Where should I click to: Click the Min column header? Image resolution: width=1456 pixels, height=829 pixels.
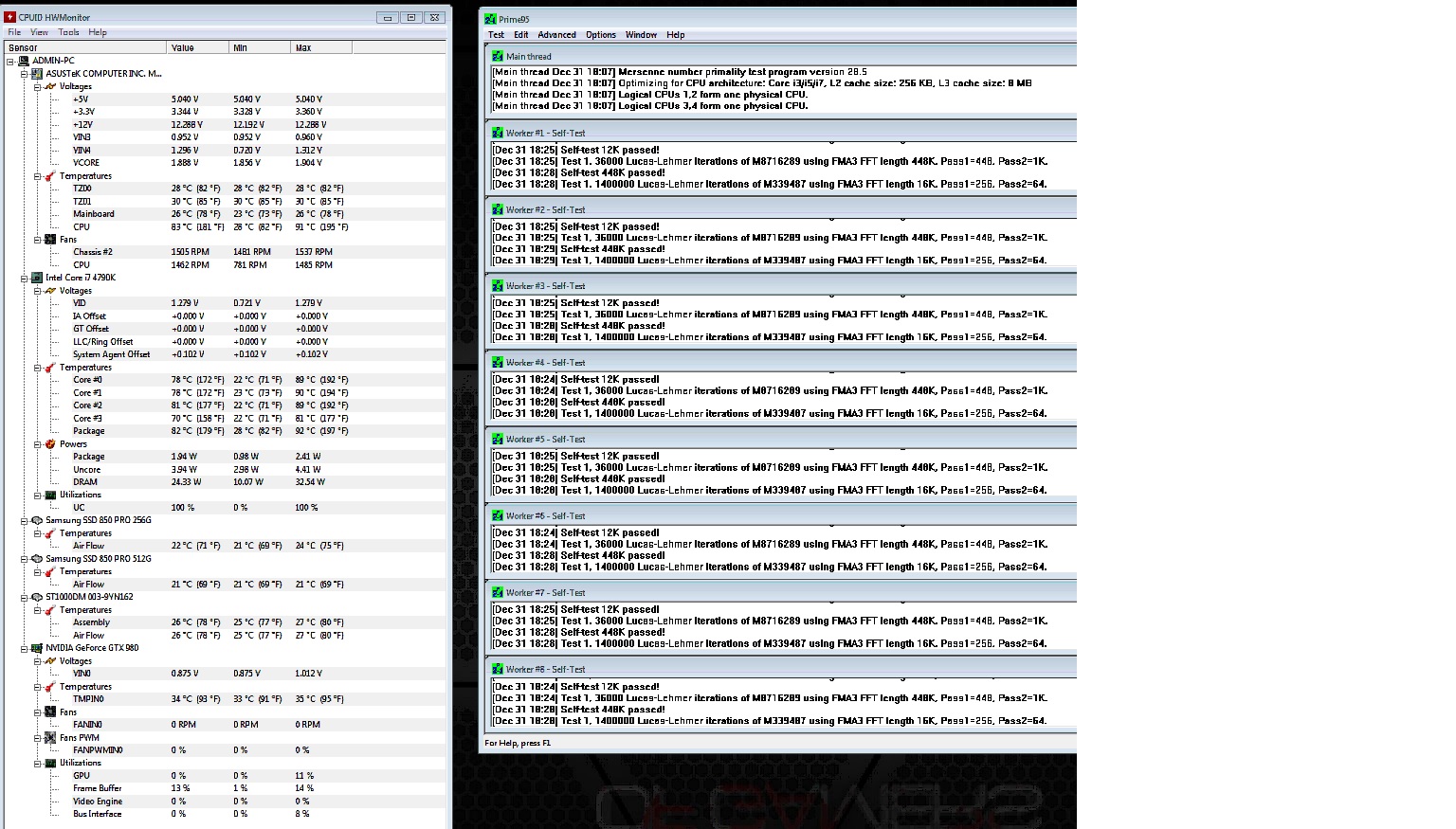(260, 47)
